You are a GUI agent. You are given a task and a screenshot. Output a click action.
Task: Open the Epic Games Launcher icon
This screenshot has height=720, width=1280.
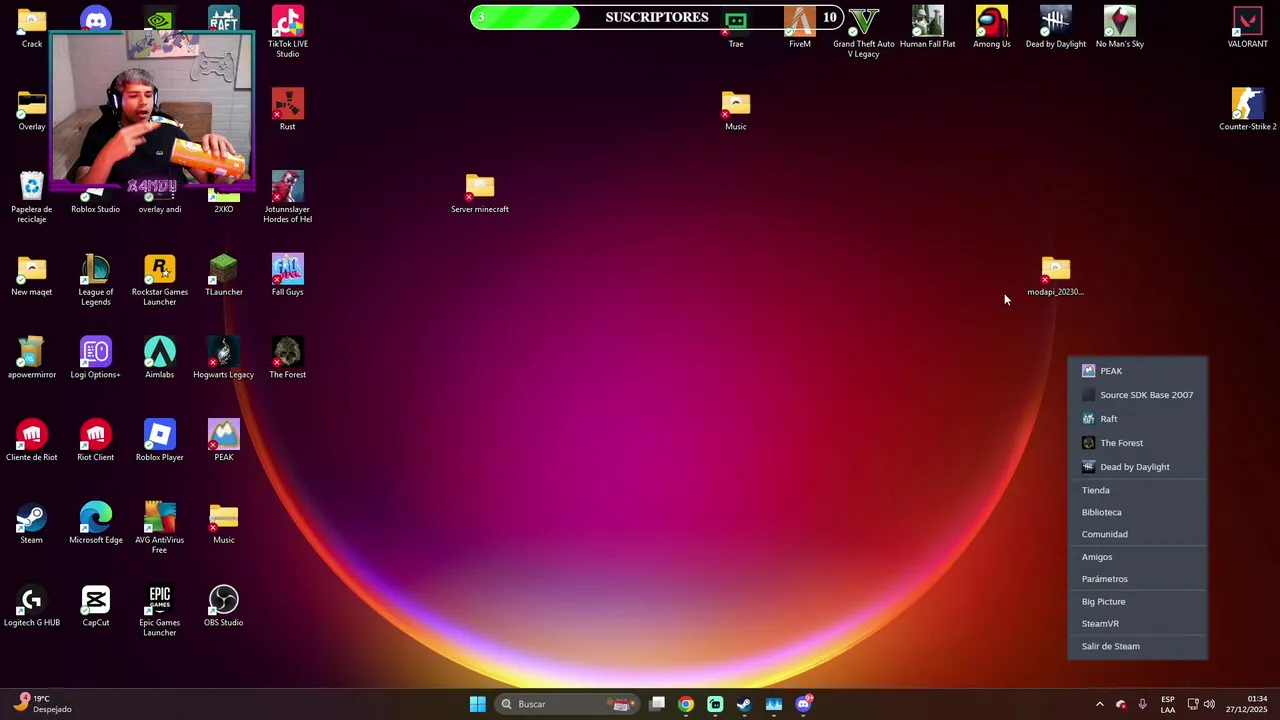160,611
